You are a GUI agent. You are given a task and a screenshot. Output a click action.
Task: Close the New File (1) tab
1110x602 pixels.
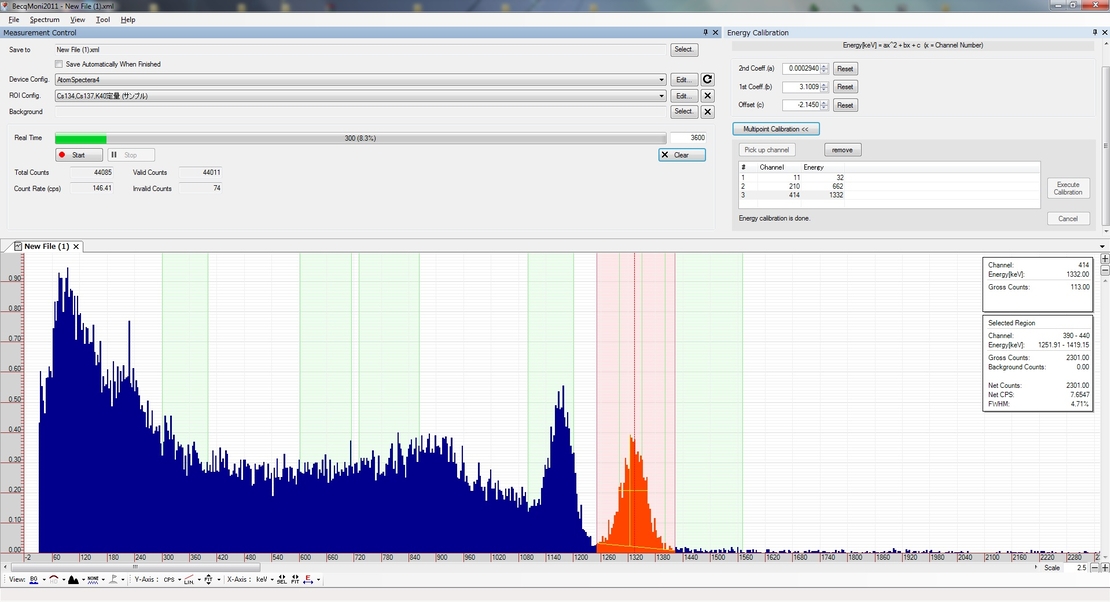76,246
